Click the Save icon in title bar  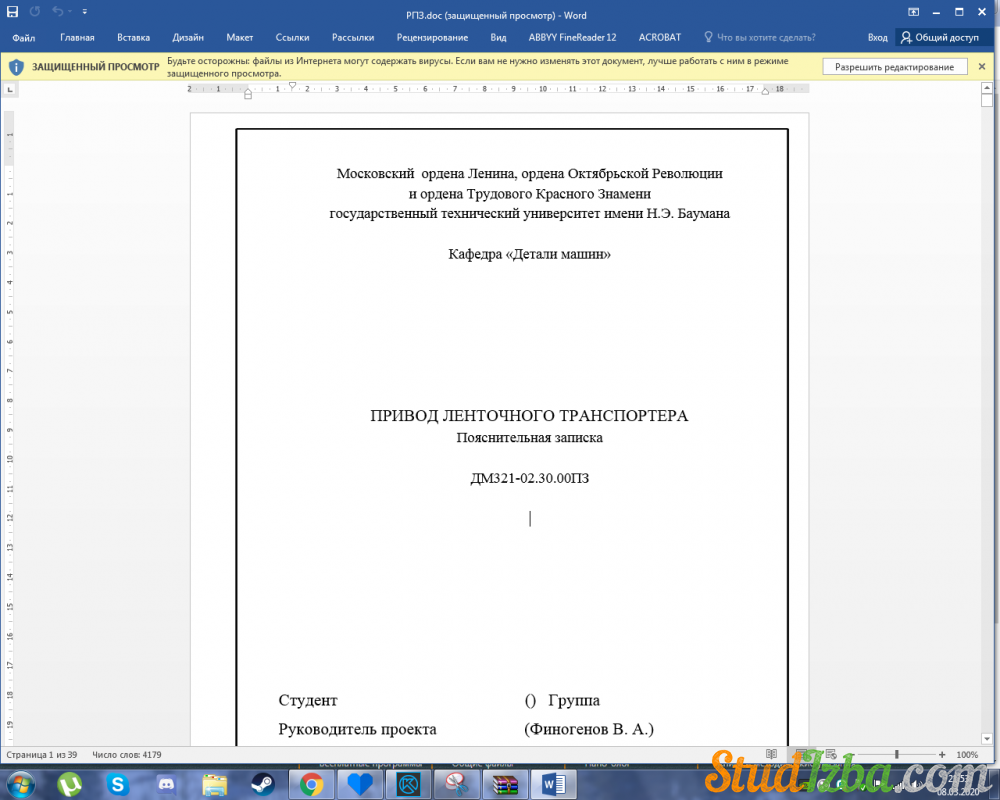coord(13,13)
